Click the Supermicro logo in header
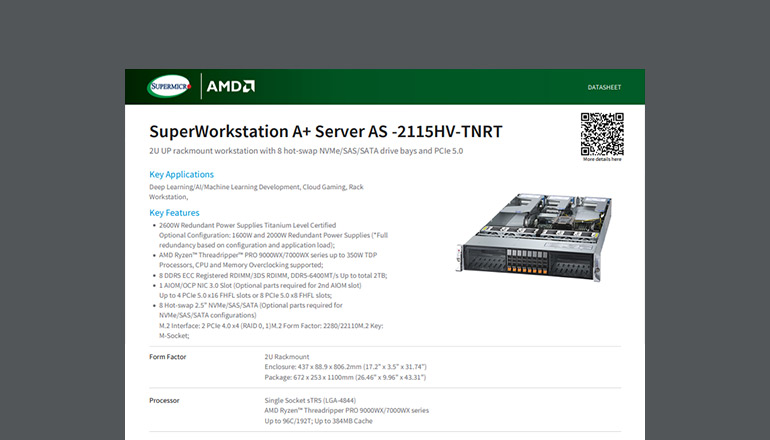This screenshot has height=440, width=770. click(x=168, y=87)
